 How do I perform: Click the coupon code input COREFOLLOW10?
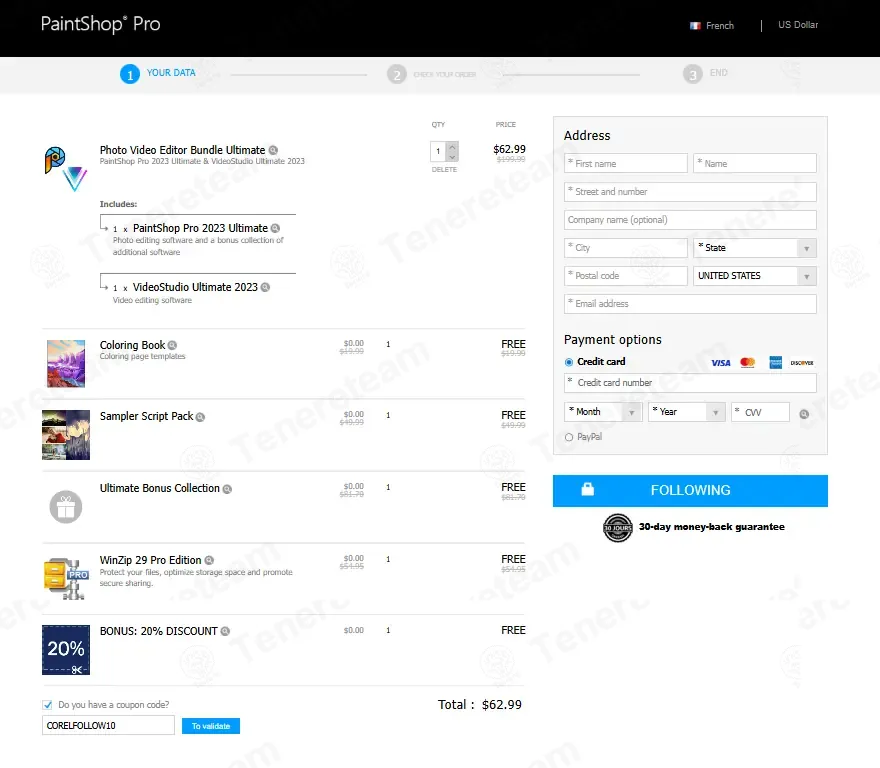pos(108,725)
